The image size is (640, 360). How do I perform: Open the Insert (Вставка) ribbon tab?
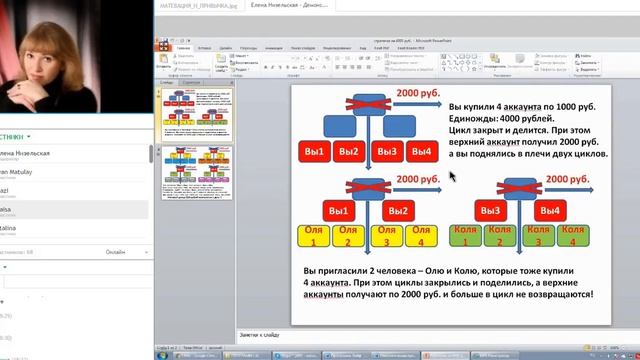pos(204,48)
